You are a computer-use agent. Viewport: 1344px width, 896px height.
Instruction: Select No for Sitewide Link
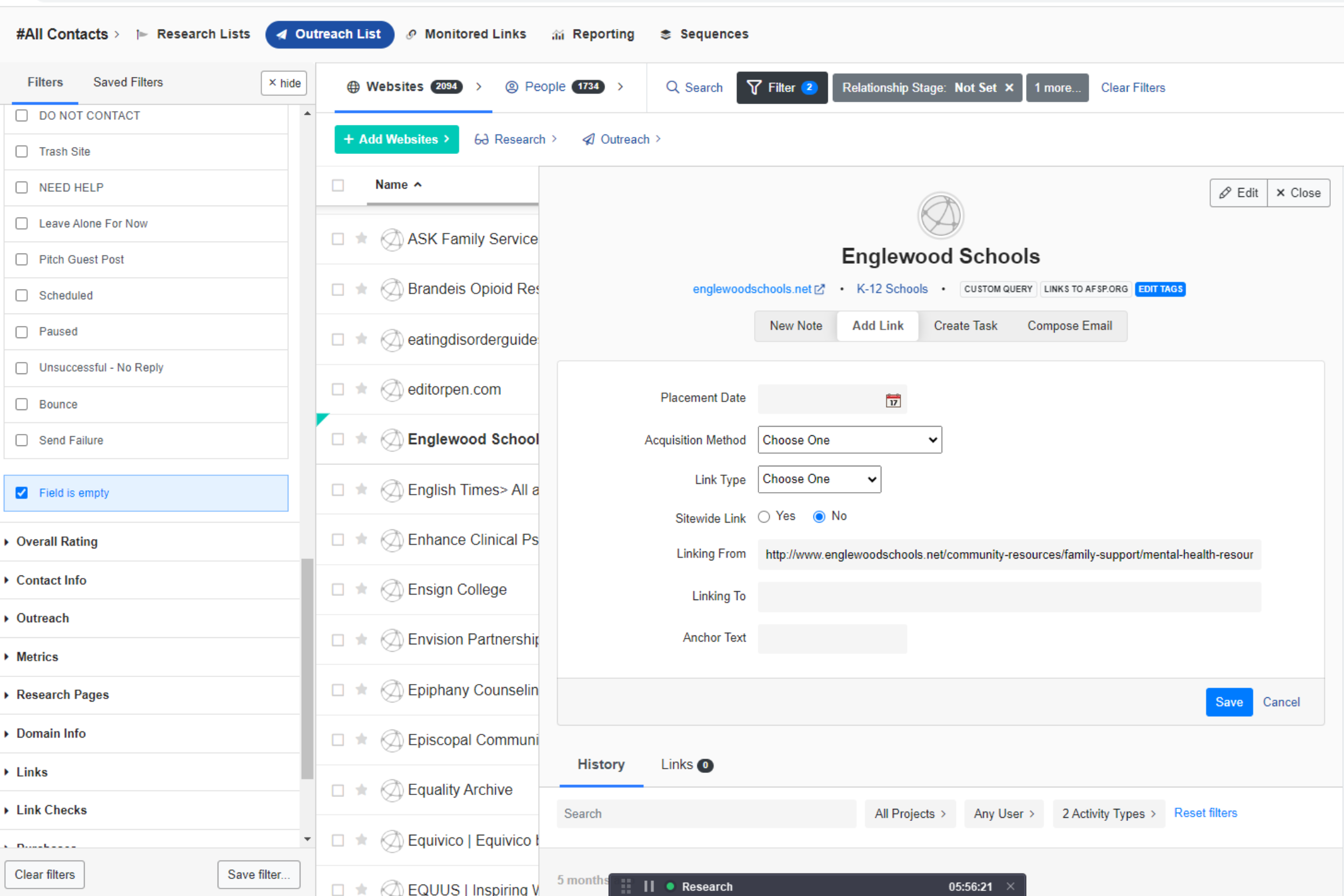pyautogui.click(x=819, y=517)
